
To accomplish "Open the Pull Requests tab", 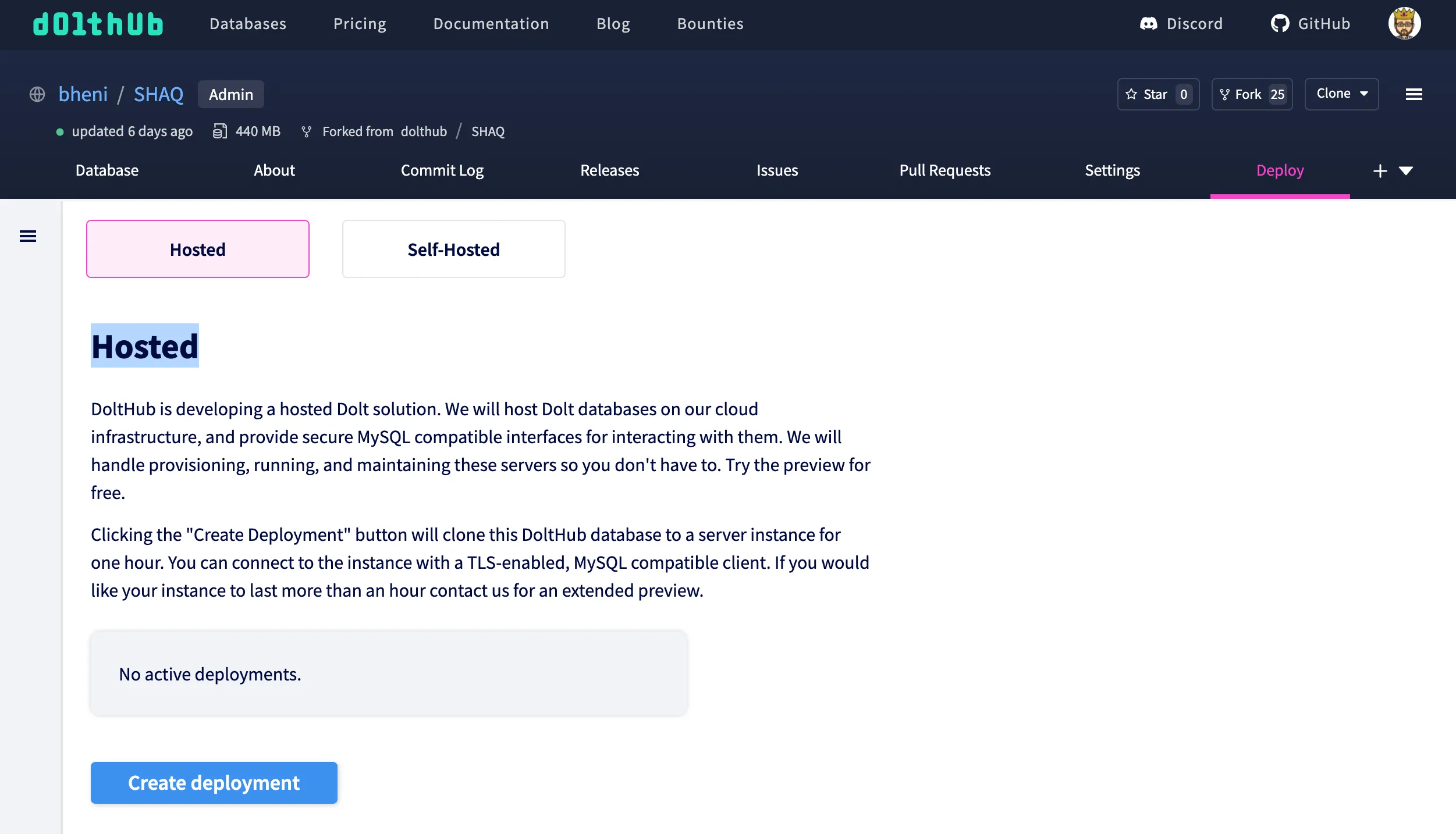I will pyautogui.click(x=944, y=170).
